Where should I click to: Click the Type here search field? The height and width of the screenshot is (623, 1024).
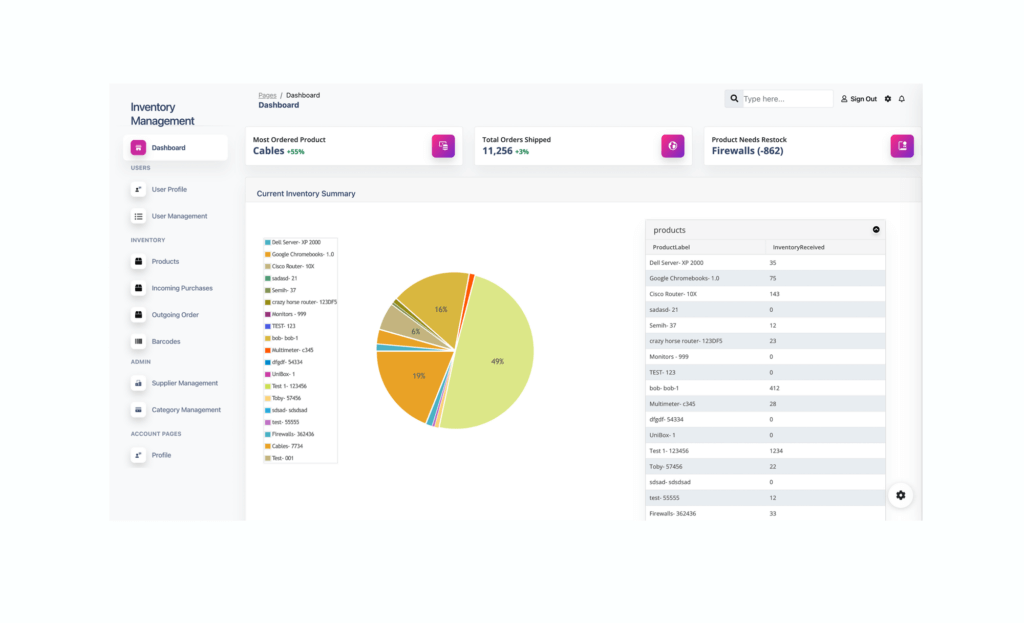point(786,99)
